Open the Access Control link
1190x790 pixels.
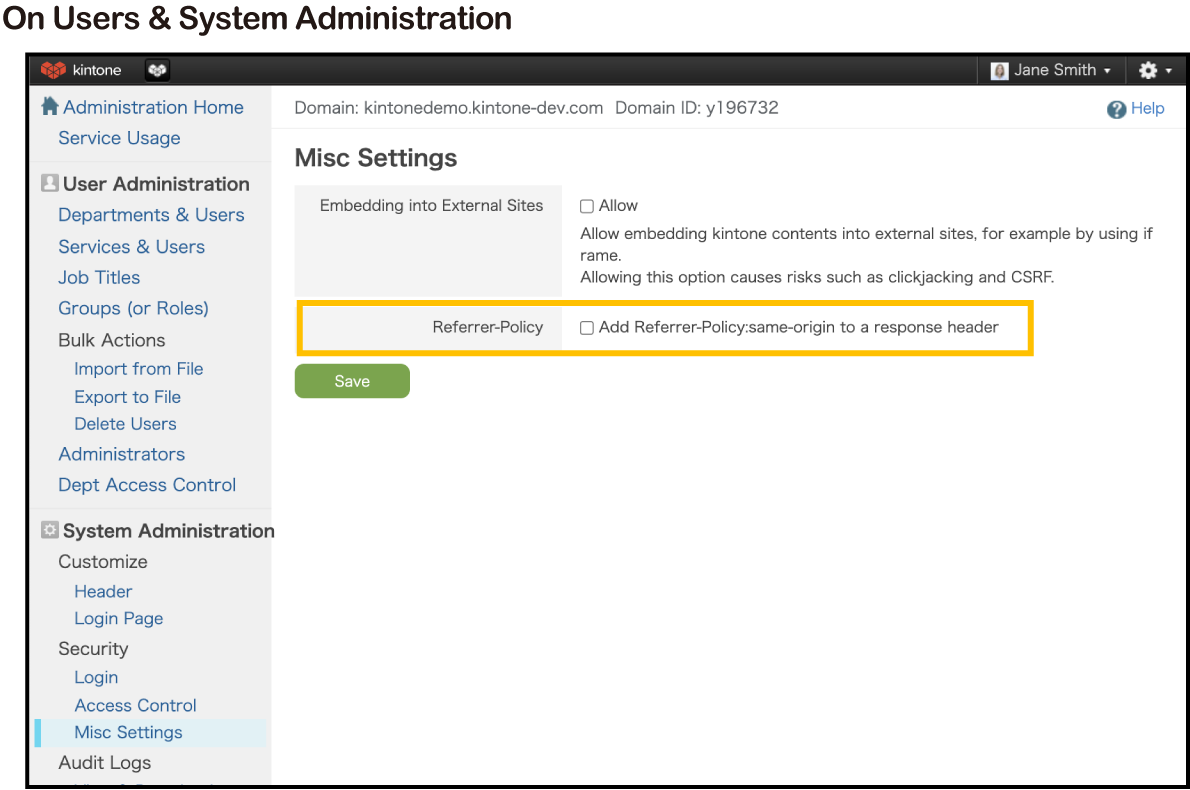tap(135, 705)
